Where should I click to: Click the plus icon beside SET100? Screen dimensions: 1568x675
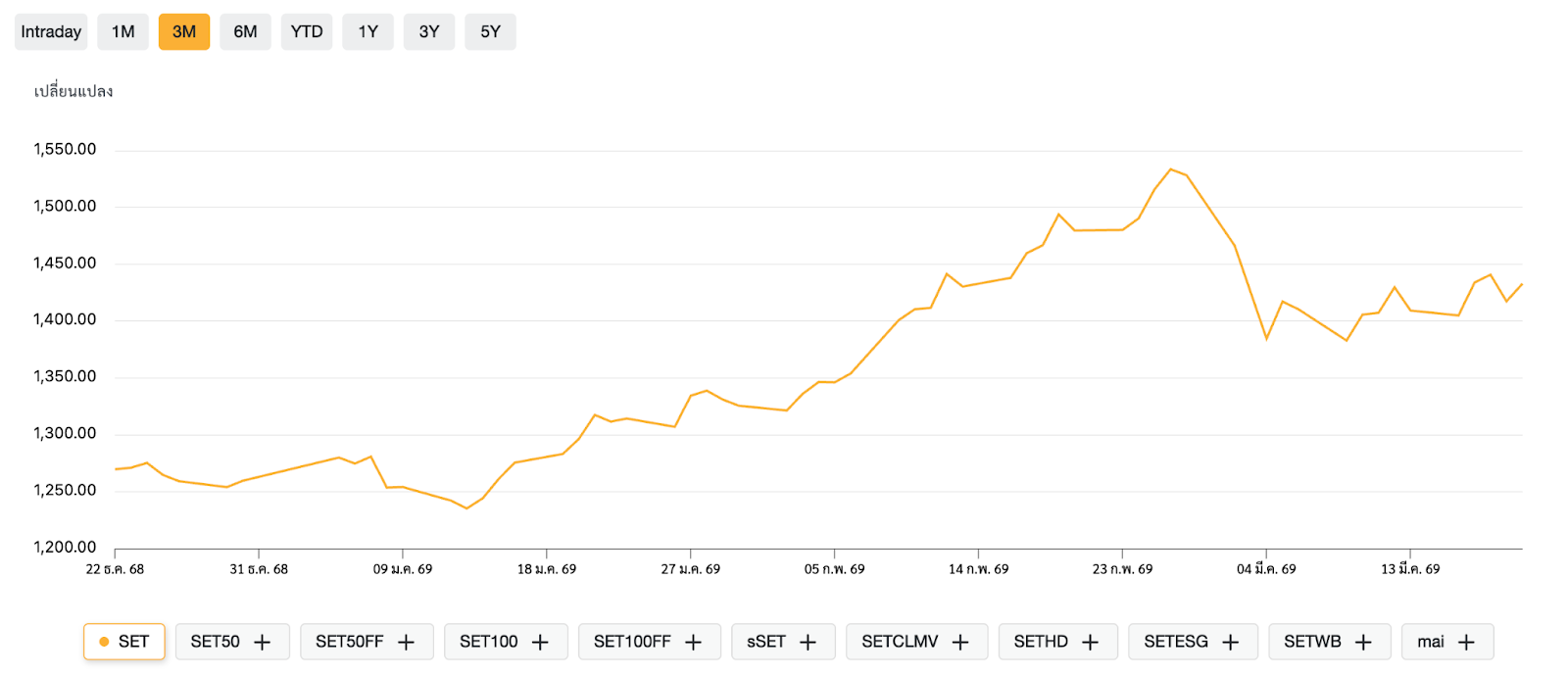(x=540, y=643)
